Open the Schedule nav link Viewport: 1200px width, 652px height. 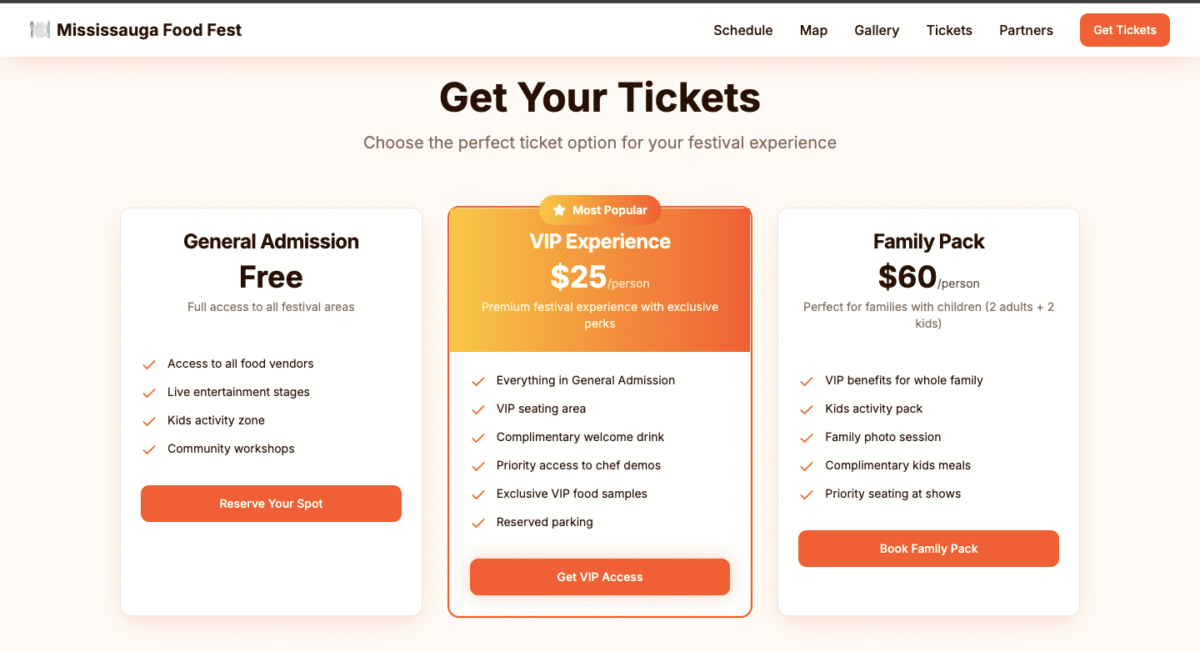click(x=743, y=30)
